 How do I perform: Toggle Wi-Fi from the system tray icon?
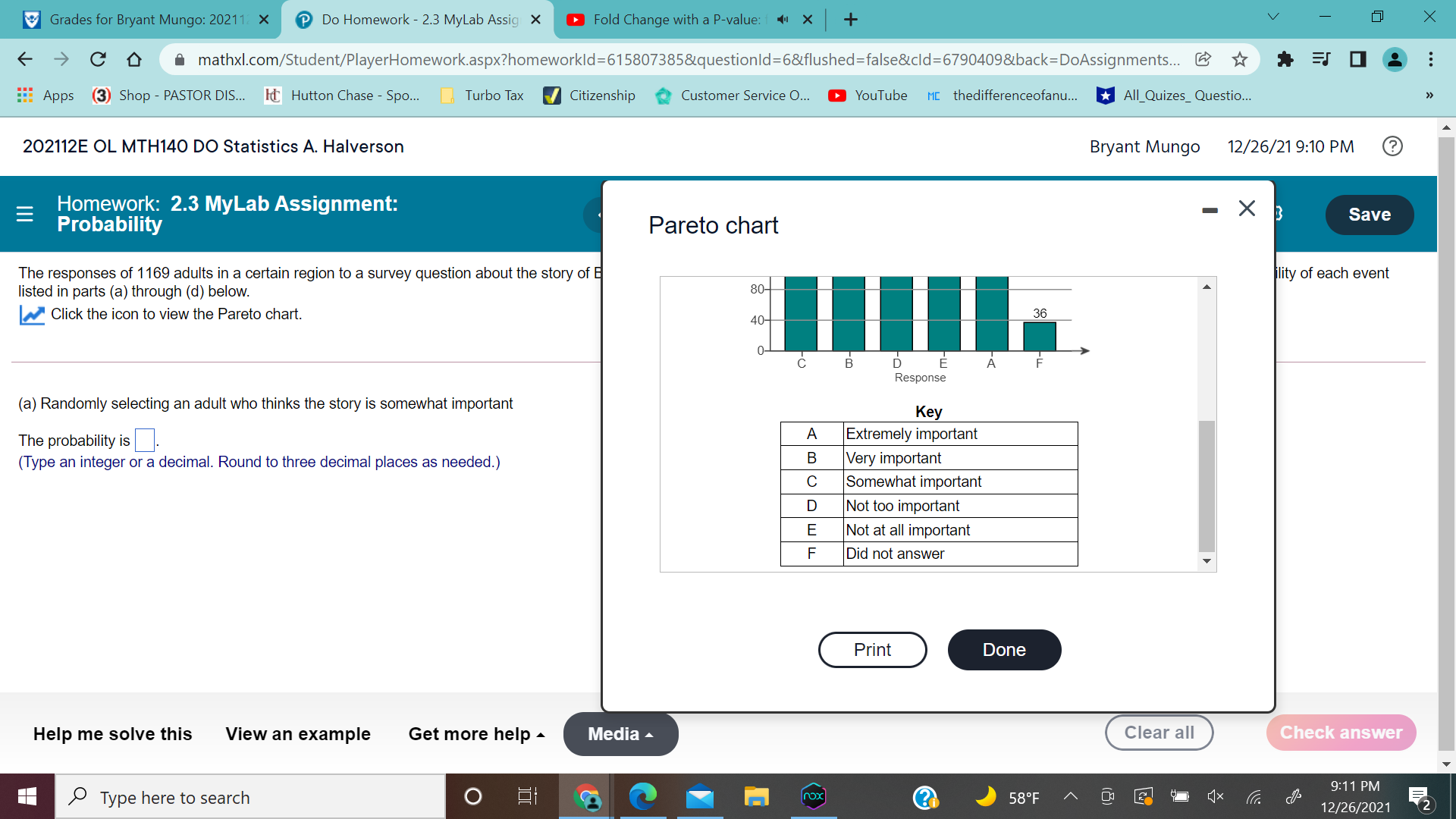pos(1253,796)
